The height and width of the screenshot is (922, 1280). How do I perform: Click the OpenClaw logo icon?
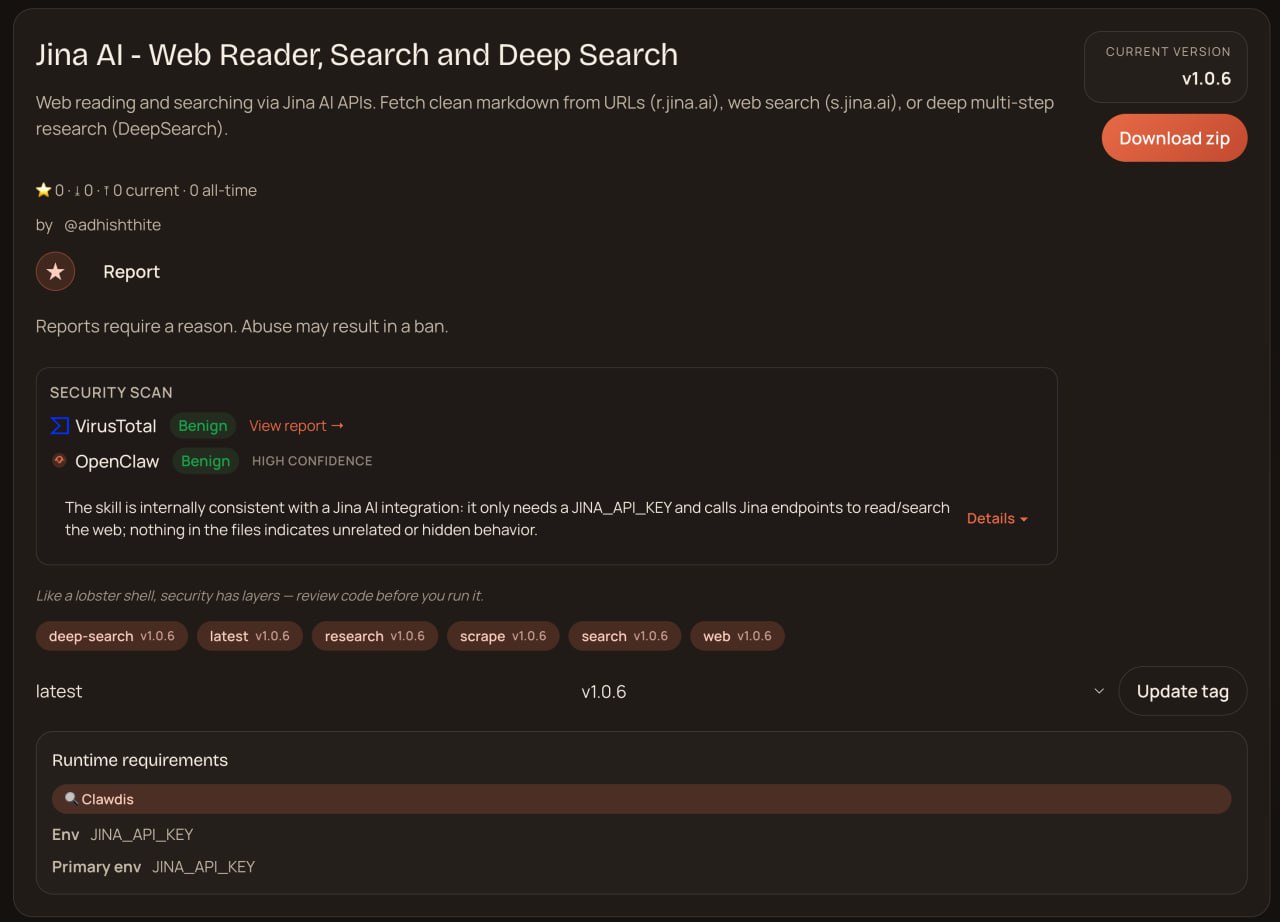[59, 461]
